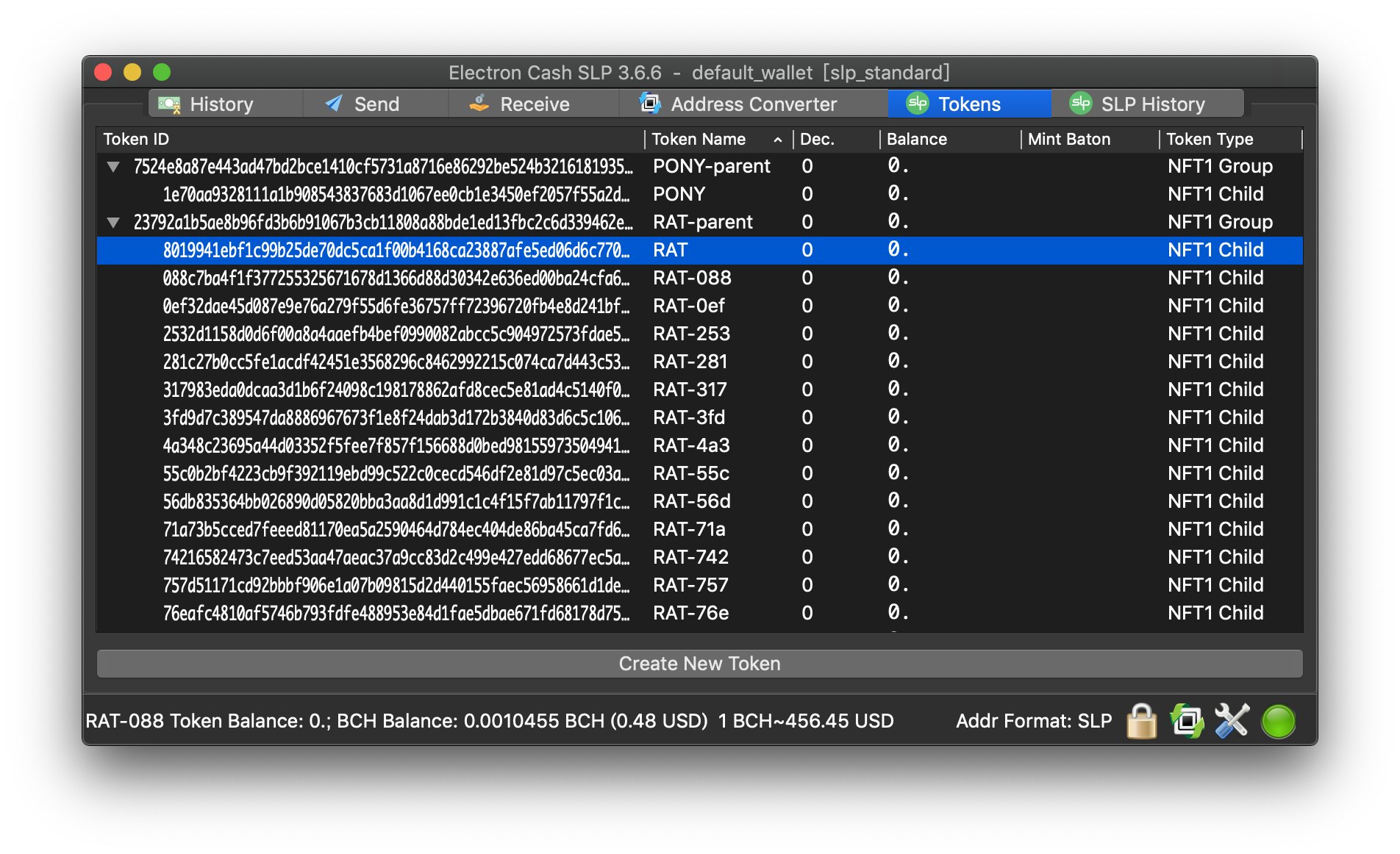The width and height of the screenshot is (1400, 854).
Task: Click the paper plane icon on Send tab
Action: coord(334,104)
